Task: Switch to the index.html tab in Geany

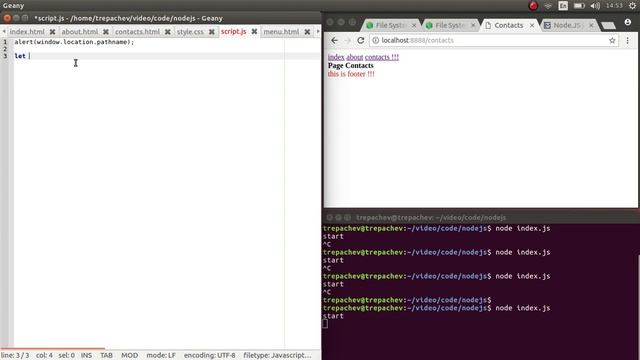Action: (x=27, y=31)
